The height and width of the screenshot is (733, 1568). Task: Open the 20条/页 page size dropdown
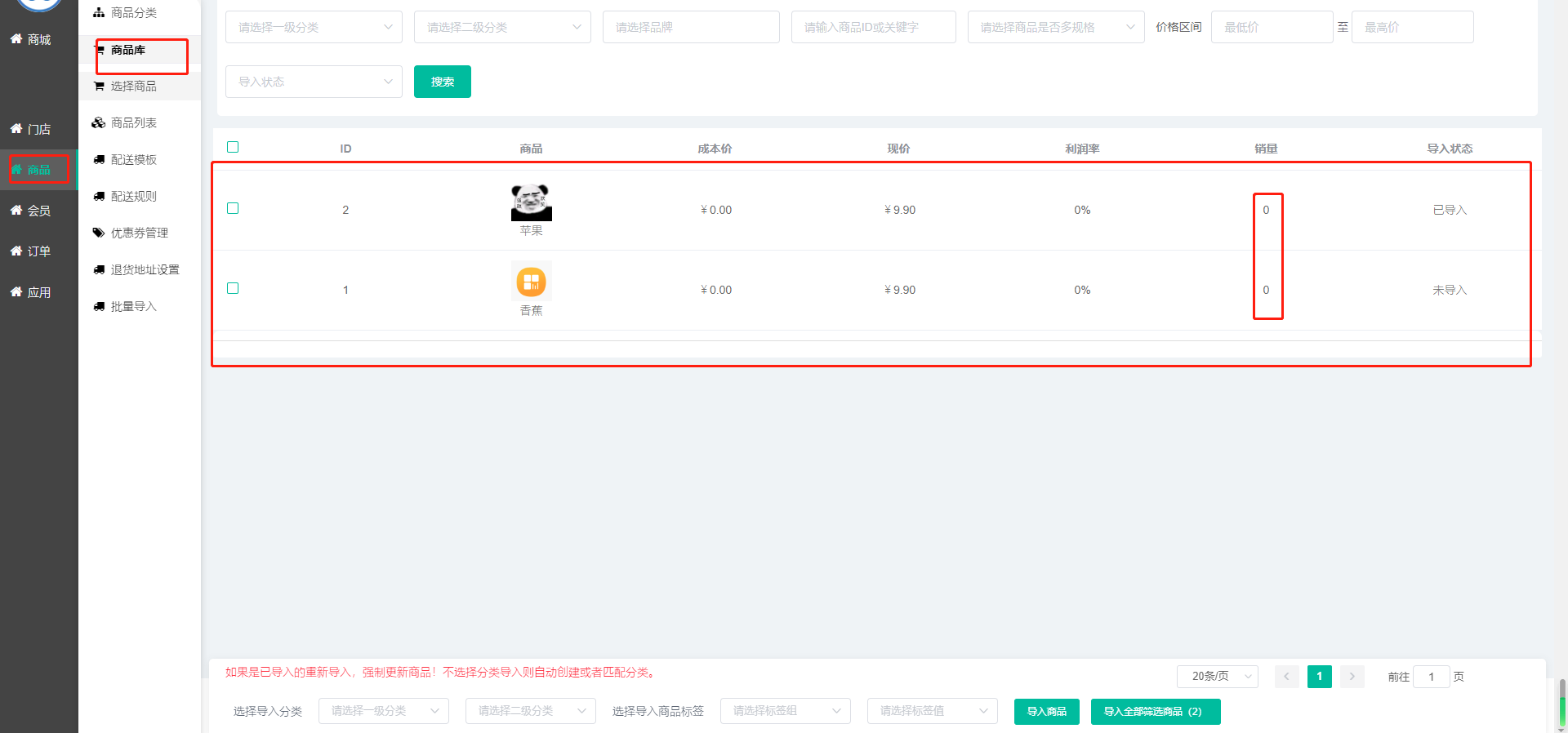point(1217,676)
